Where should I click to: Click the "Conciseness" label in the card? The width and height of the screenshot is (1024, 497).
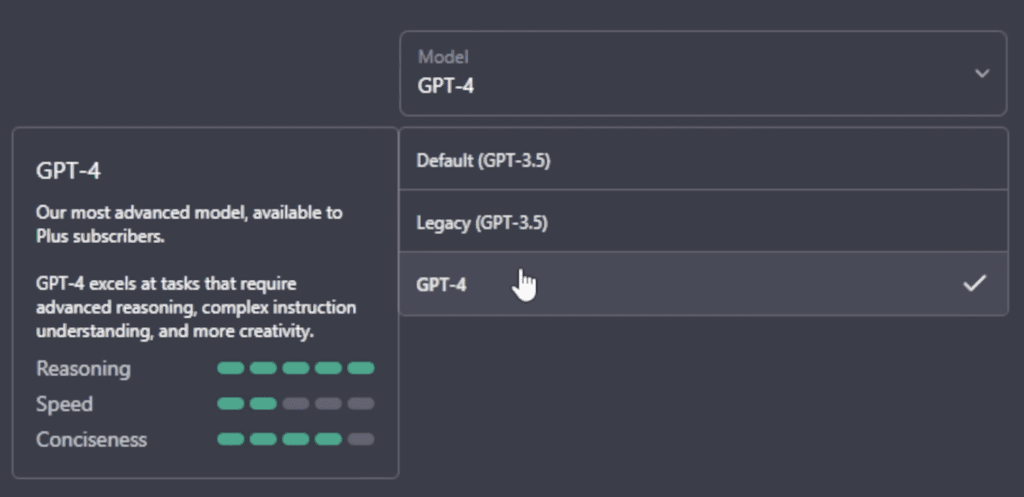click(91, 440)
